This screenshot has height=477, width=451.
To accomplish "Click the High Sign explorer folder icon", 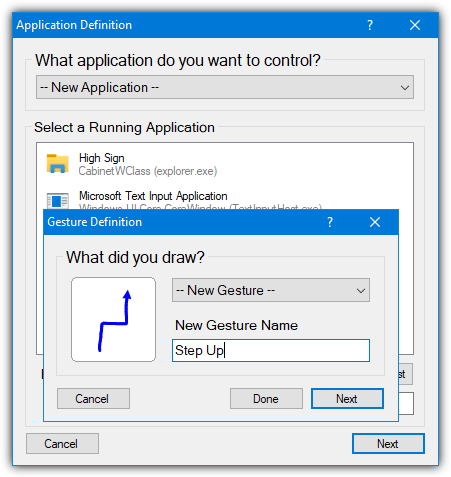I will [x=58, y=163].
